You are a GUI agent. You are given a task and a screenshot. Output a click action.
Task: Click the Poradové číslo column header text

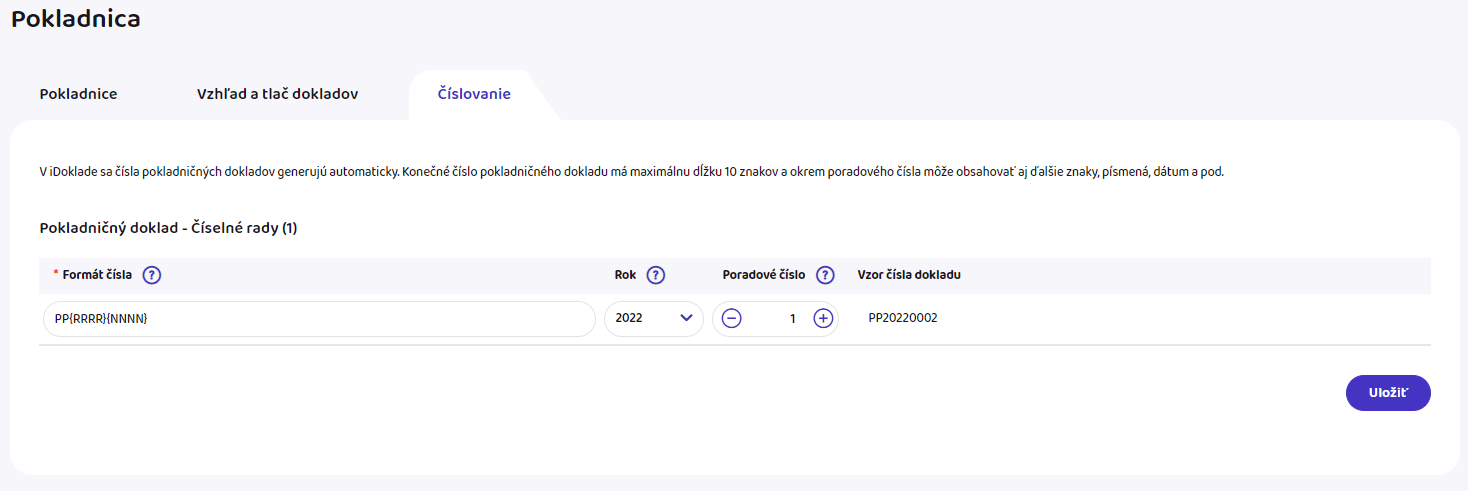(764, 276)
